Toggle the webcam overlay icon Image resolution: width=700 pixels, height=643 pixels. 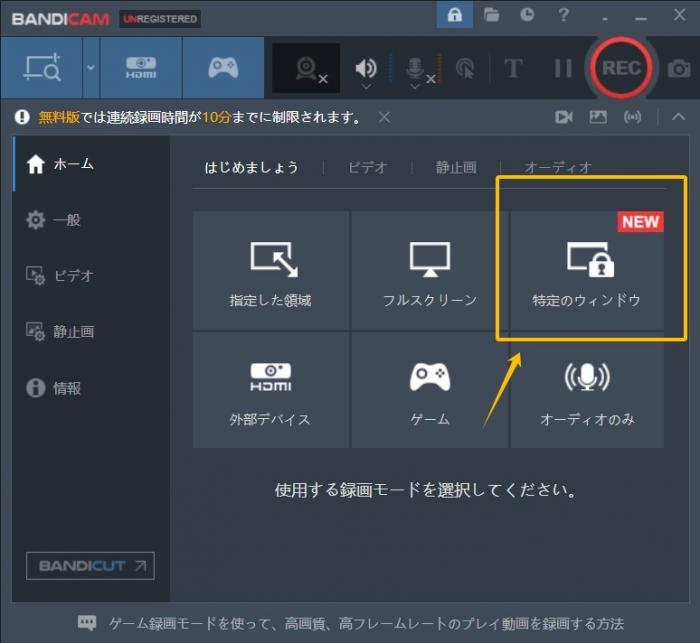tap(307, 68)
